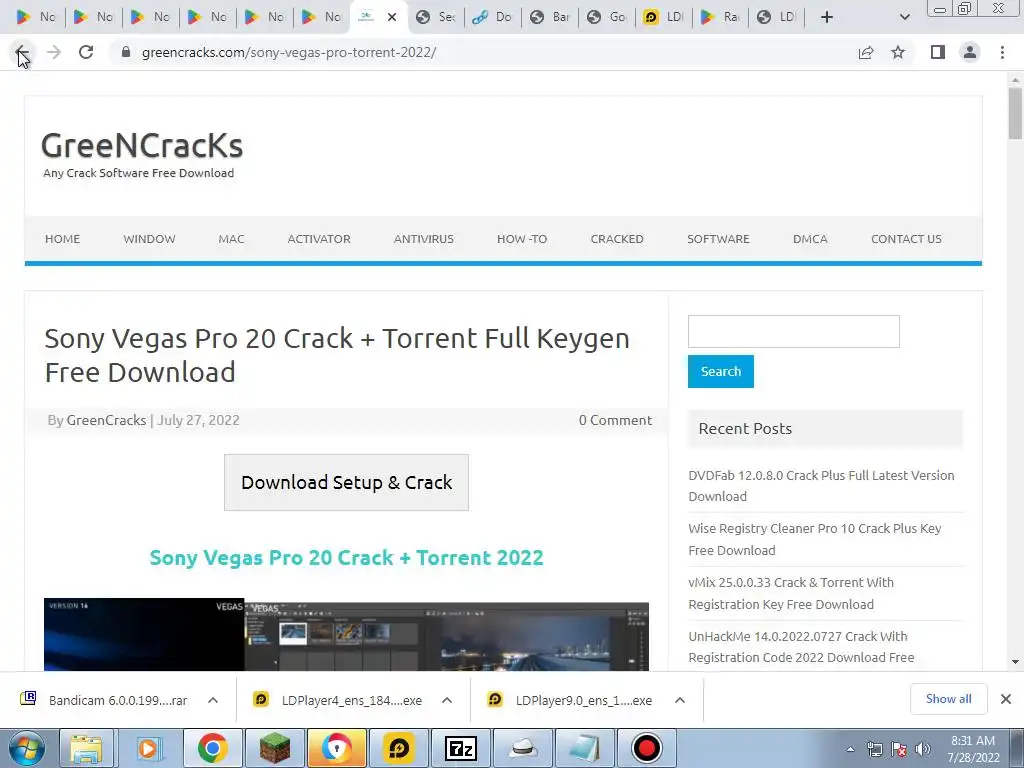Switch to the 'Ra' tab

click(720, 17)
